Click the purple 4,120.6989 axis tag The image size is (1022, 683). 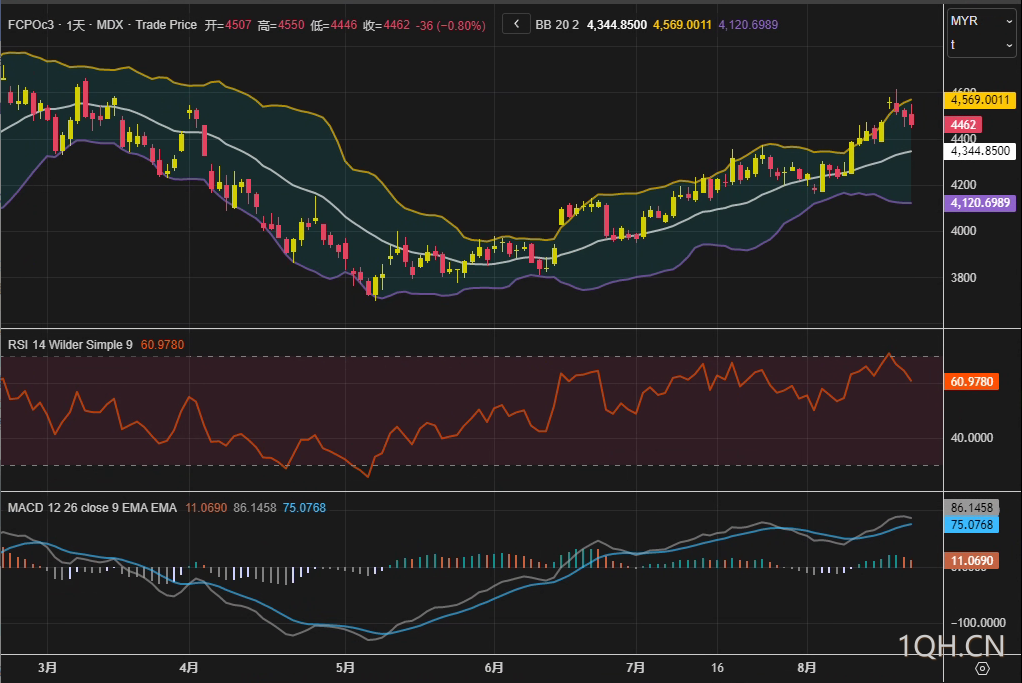tap(980, 203)
